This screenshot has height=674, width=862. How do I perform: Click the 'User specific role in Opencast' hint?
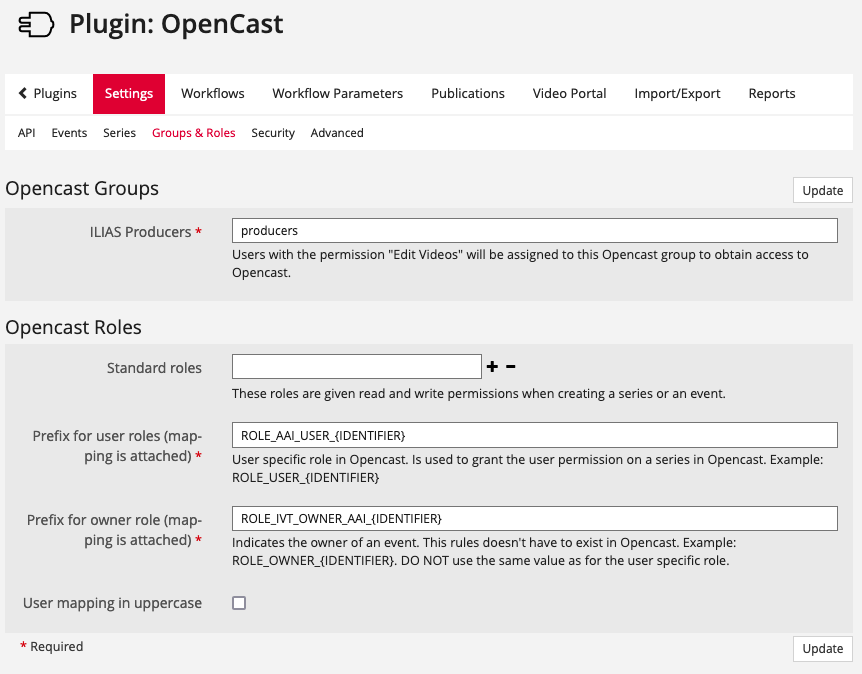click(527, 468)
